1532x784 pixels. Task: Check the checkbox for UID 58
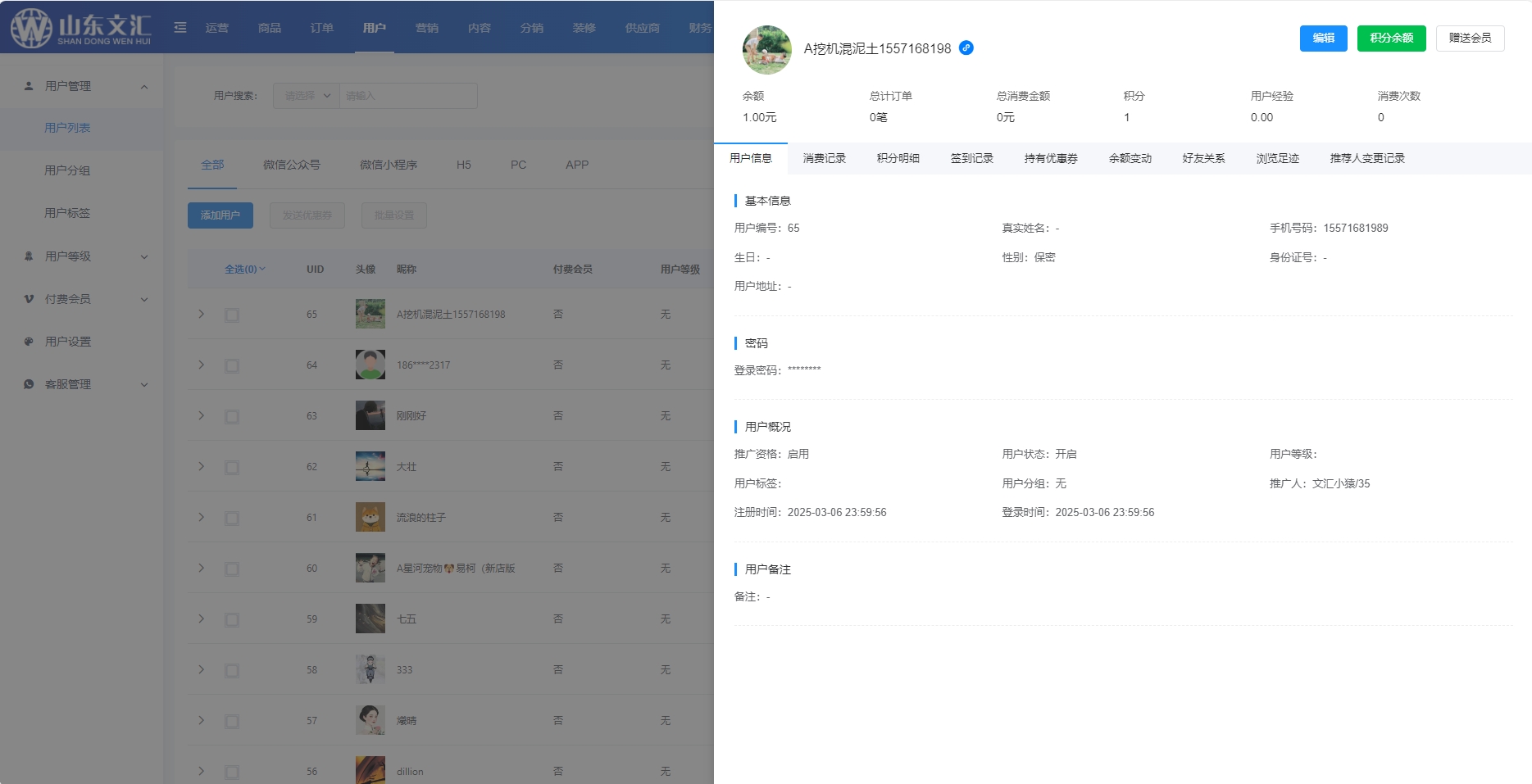tap(232, 670)
